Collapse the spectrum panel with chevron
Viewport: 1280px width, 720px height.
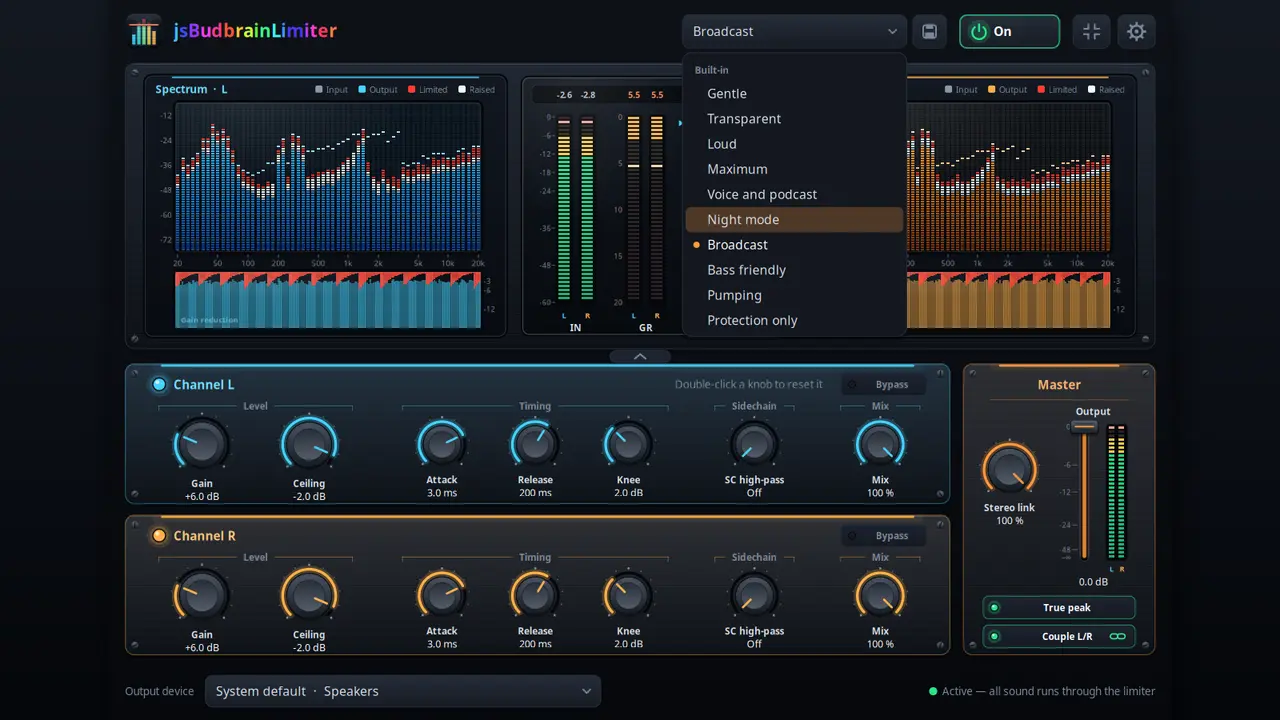pos(640,356)
